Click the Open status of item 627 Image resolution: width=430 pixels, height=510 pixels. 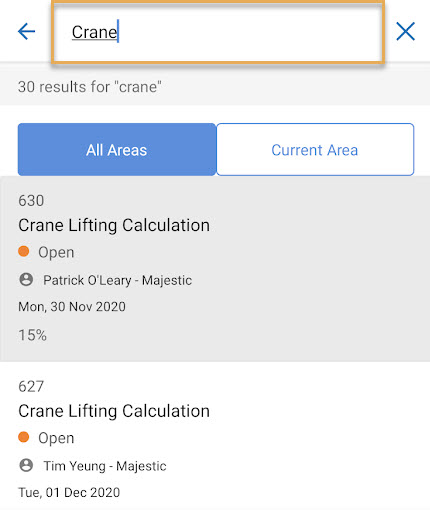coord(56,438)
